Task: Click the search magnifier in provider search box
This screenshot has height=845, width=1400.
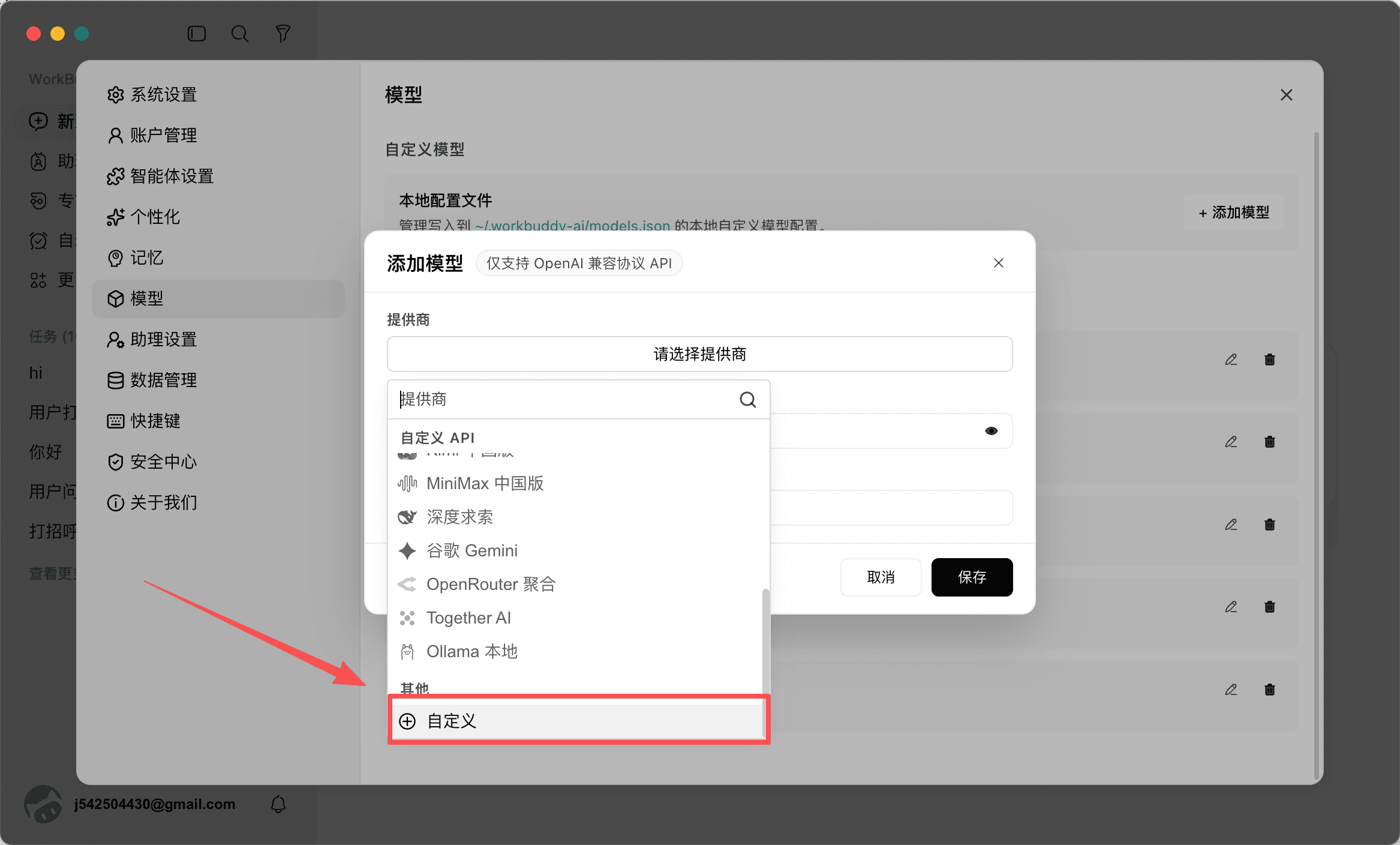Action: [x=747, y=400]
